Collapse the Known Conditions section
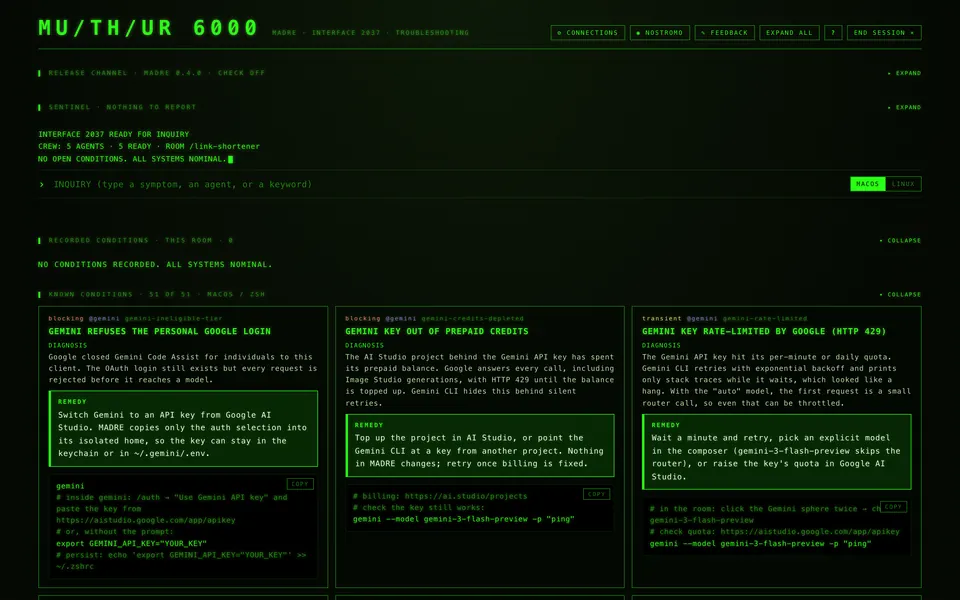 click(x=900, y=294)
